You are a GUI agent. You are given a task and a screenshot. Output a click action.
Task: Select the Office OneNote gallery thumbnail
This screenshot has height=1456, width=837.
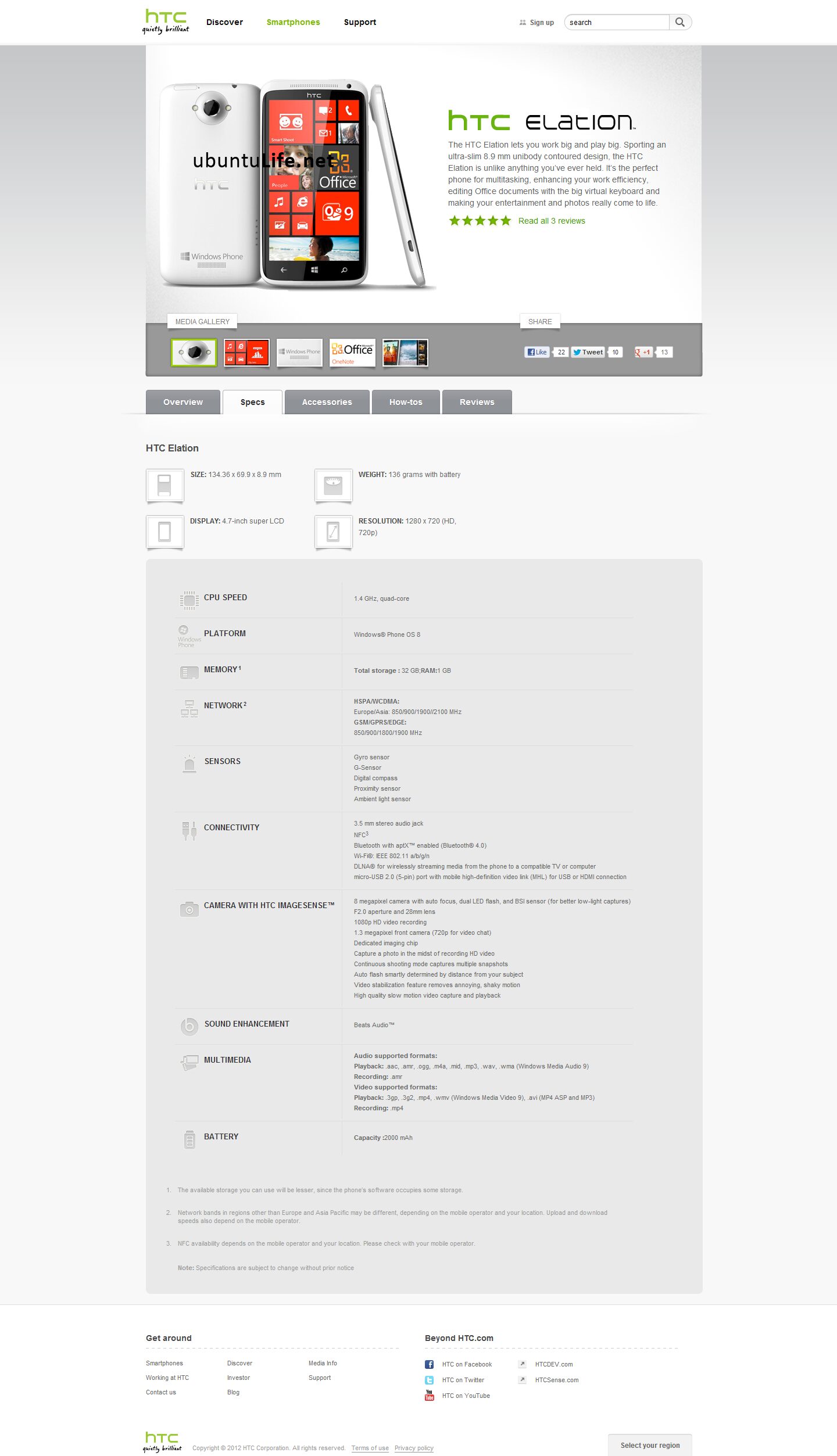click(x=352, y=352)
